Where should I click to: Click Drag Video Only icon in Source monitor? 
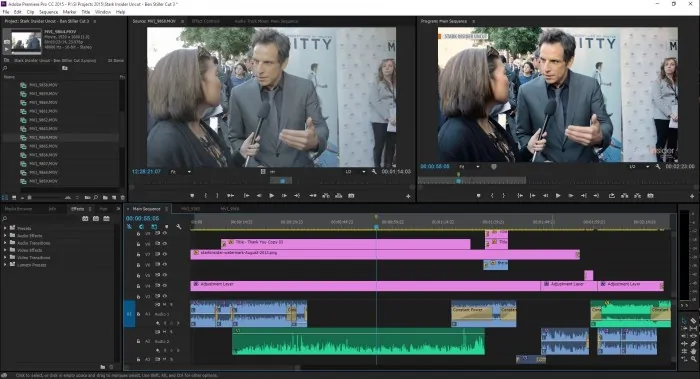click(x=263, y=171)
